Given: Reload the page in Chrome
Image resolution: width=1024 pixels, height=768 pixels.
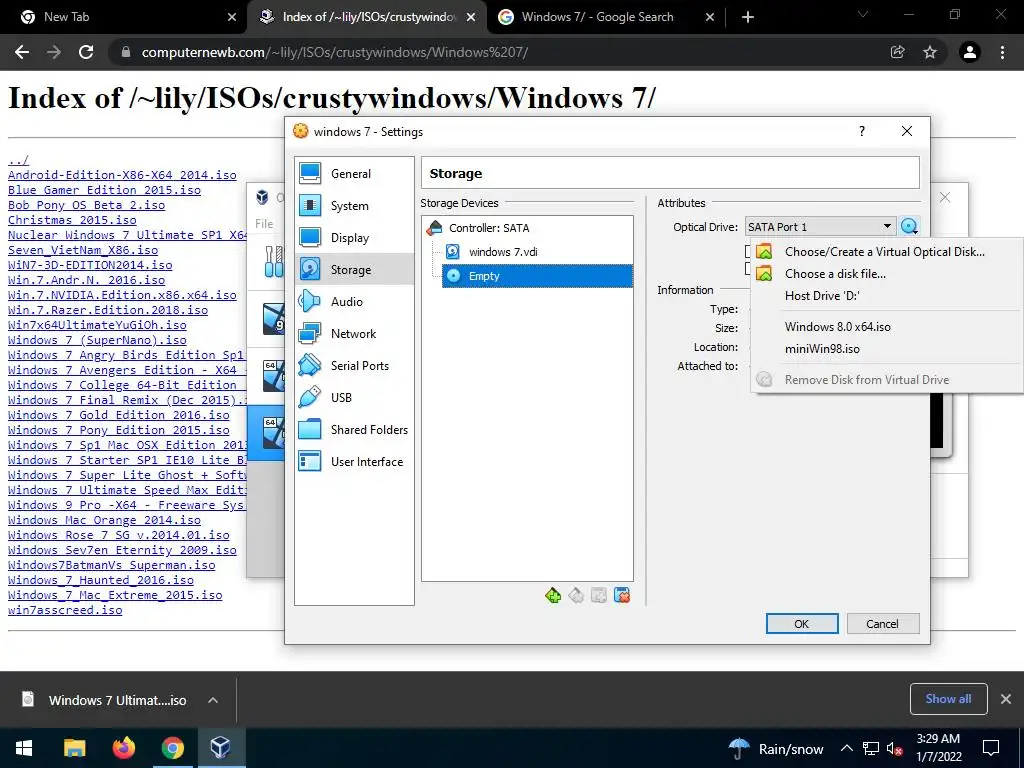Looking at the screenshot, I should 86,52.
